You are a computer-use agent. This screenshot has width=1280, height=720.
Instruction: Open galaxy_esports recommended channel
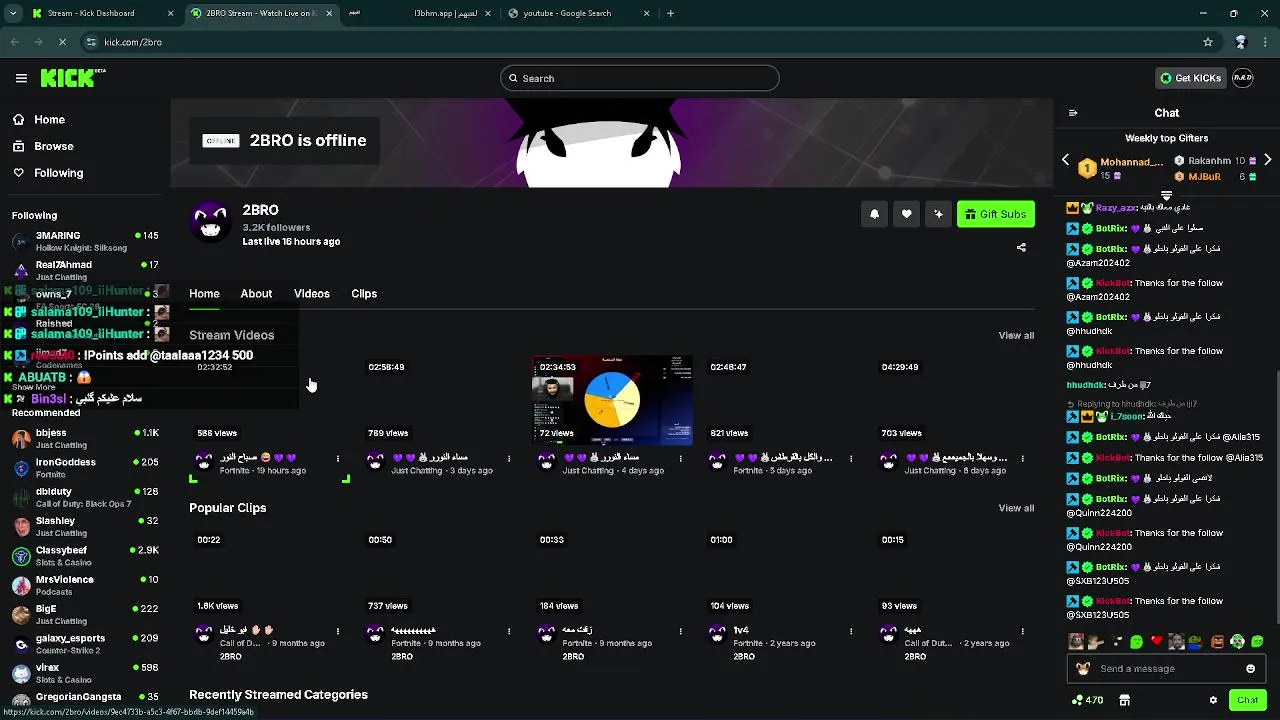tap(85, 644)
